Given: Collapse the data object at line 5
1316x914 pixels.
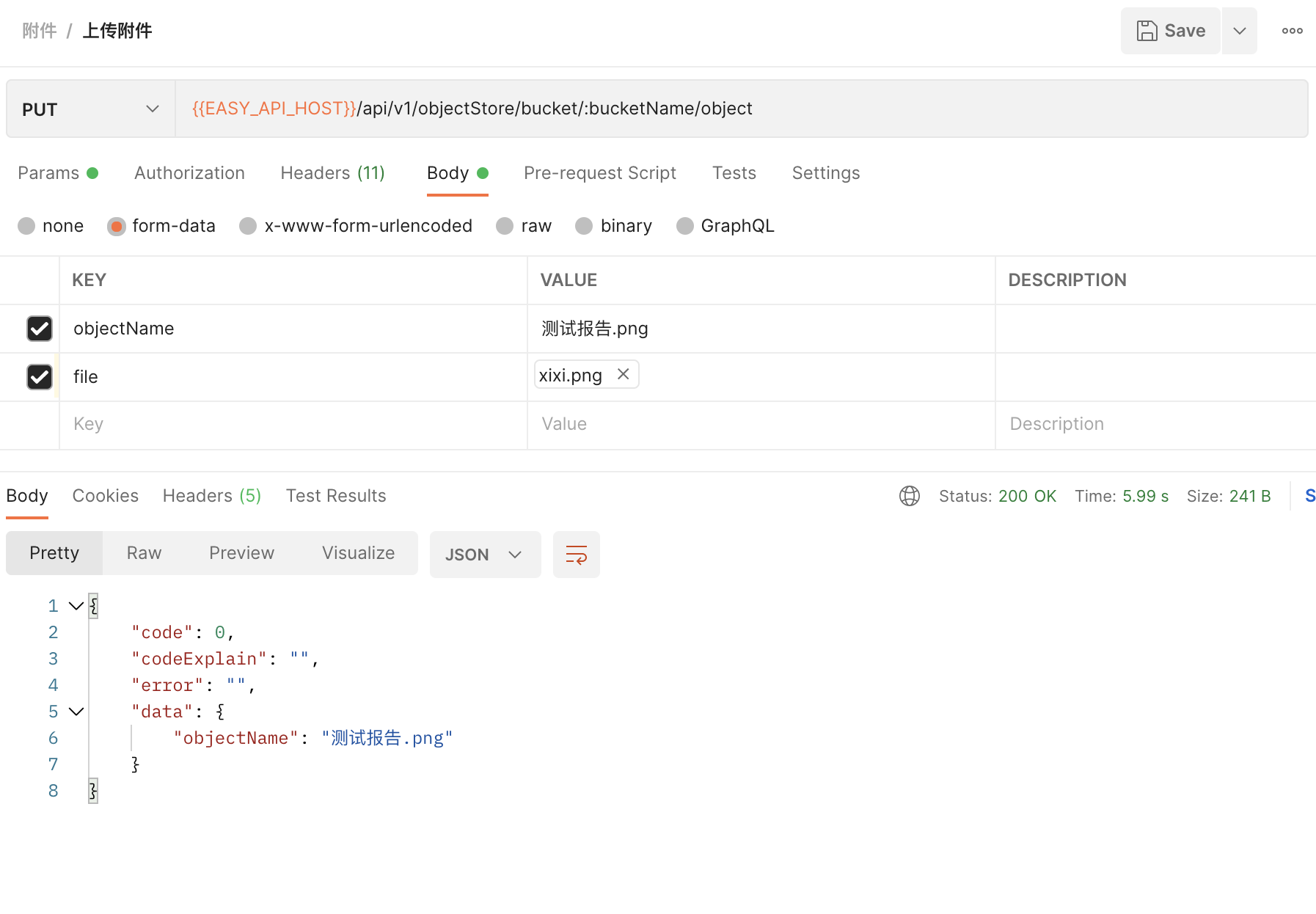Looking at the screenshot, I should click(76, 712).
